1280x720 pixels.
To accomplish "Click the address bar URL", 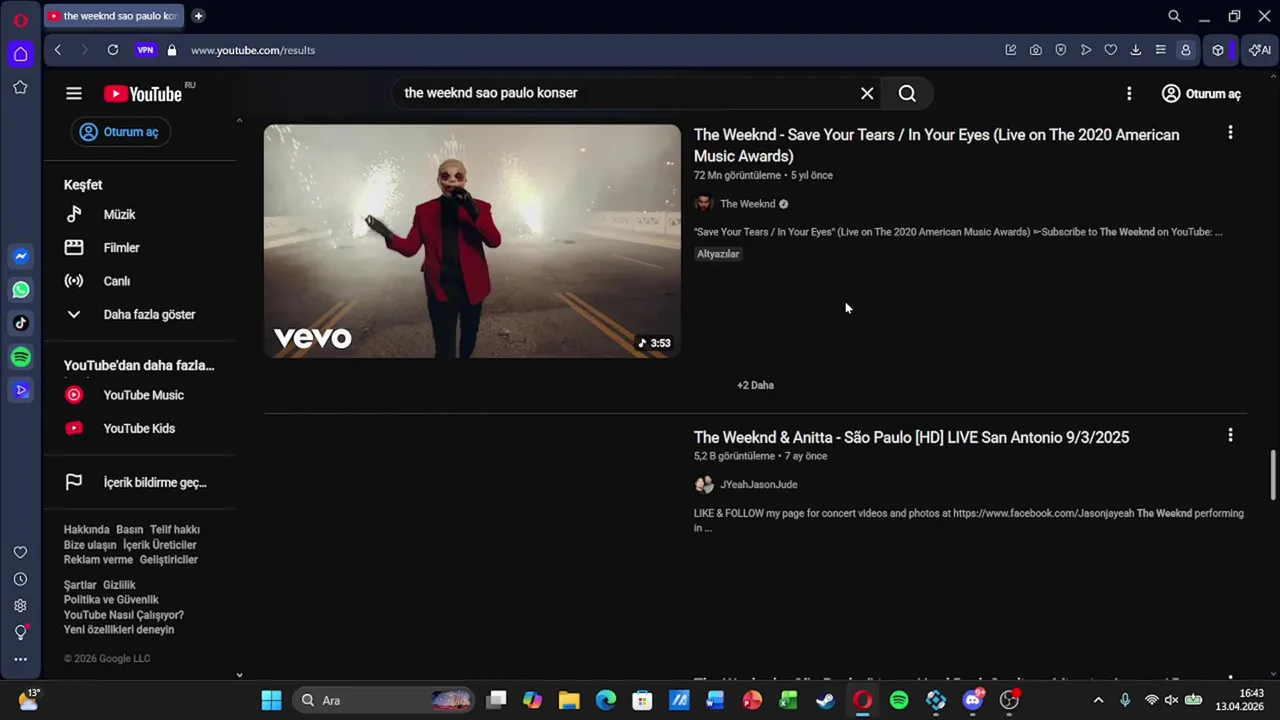I will pyautogui.click(x=253, y=50).
